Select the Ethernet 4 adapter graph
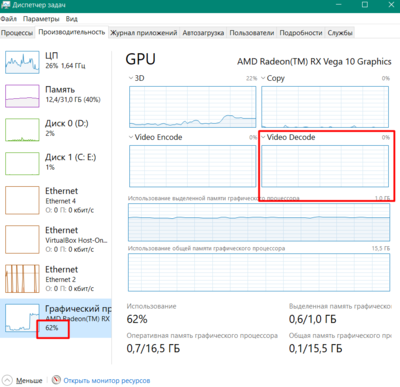 [22, 200]
